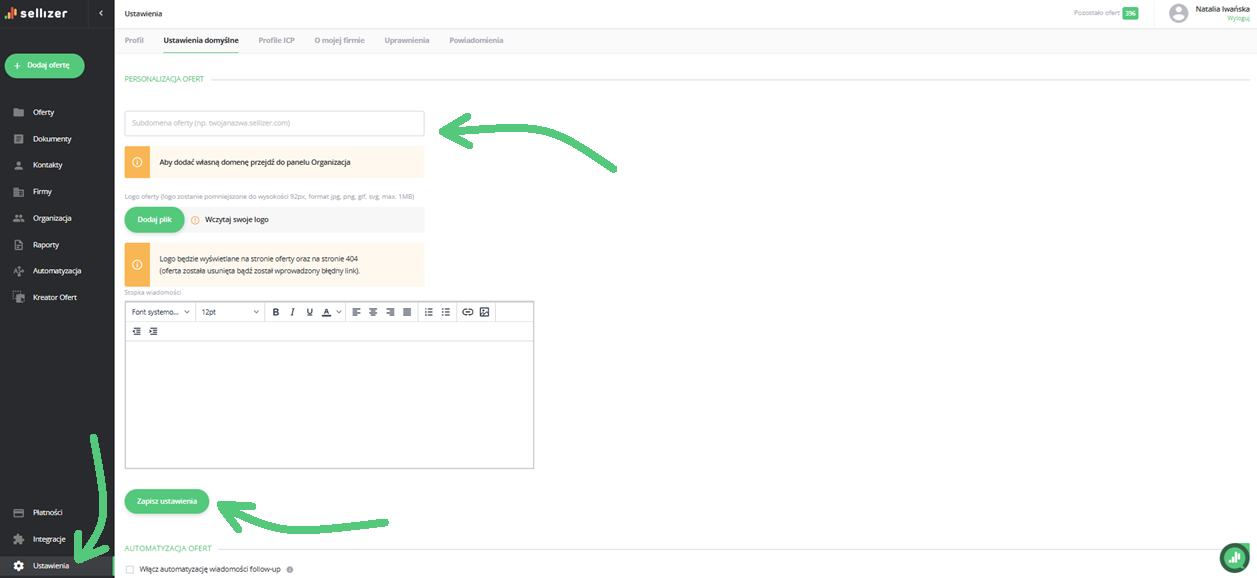The image size is (1257, 578).
Task: Open the Powiadomienia tab
Action: [476, 40]
